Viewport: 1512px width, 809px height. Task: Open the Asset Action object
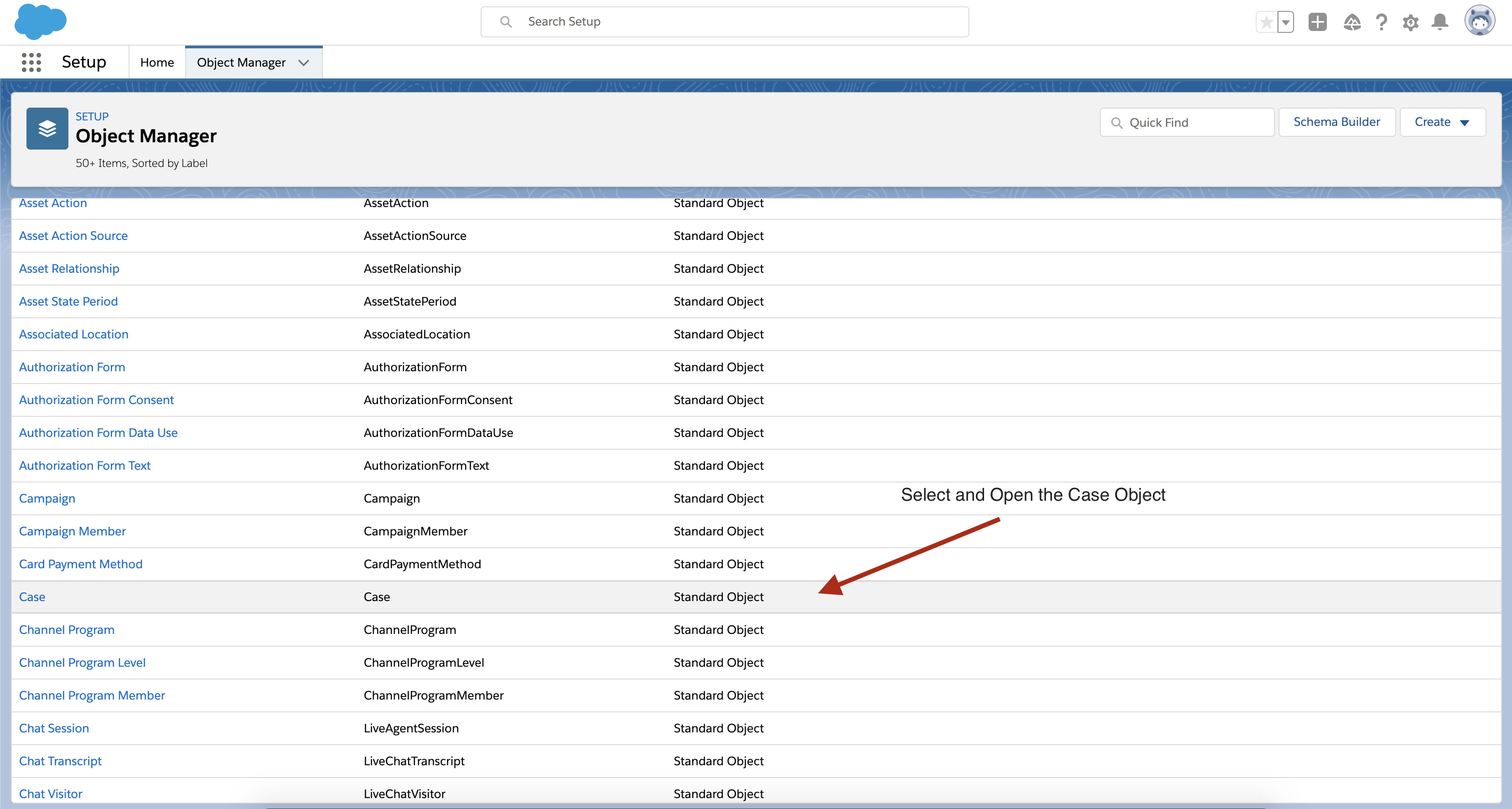(53, 202)
